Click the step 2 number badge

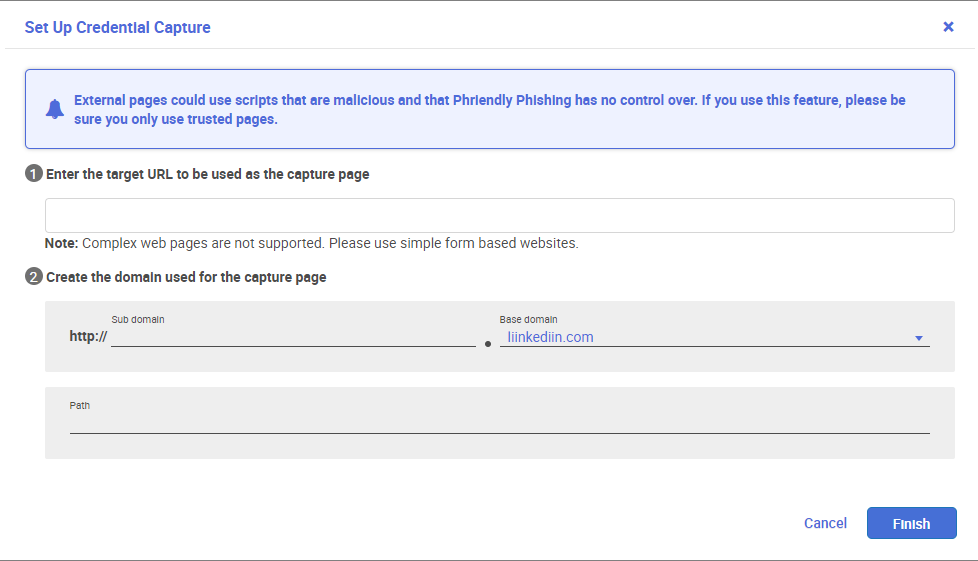coord(34,276)
